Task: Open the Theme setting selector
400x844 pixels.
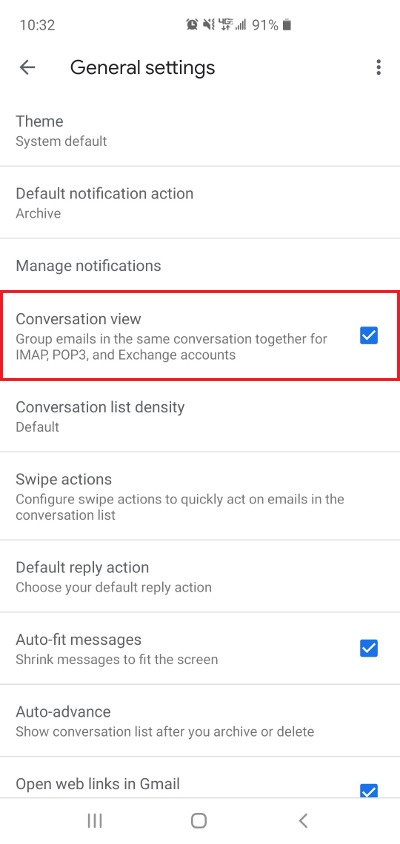Action: (200, 130)
